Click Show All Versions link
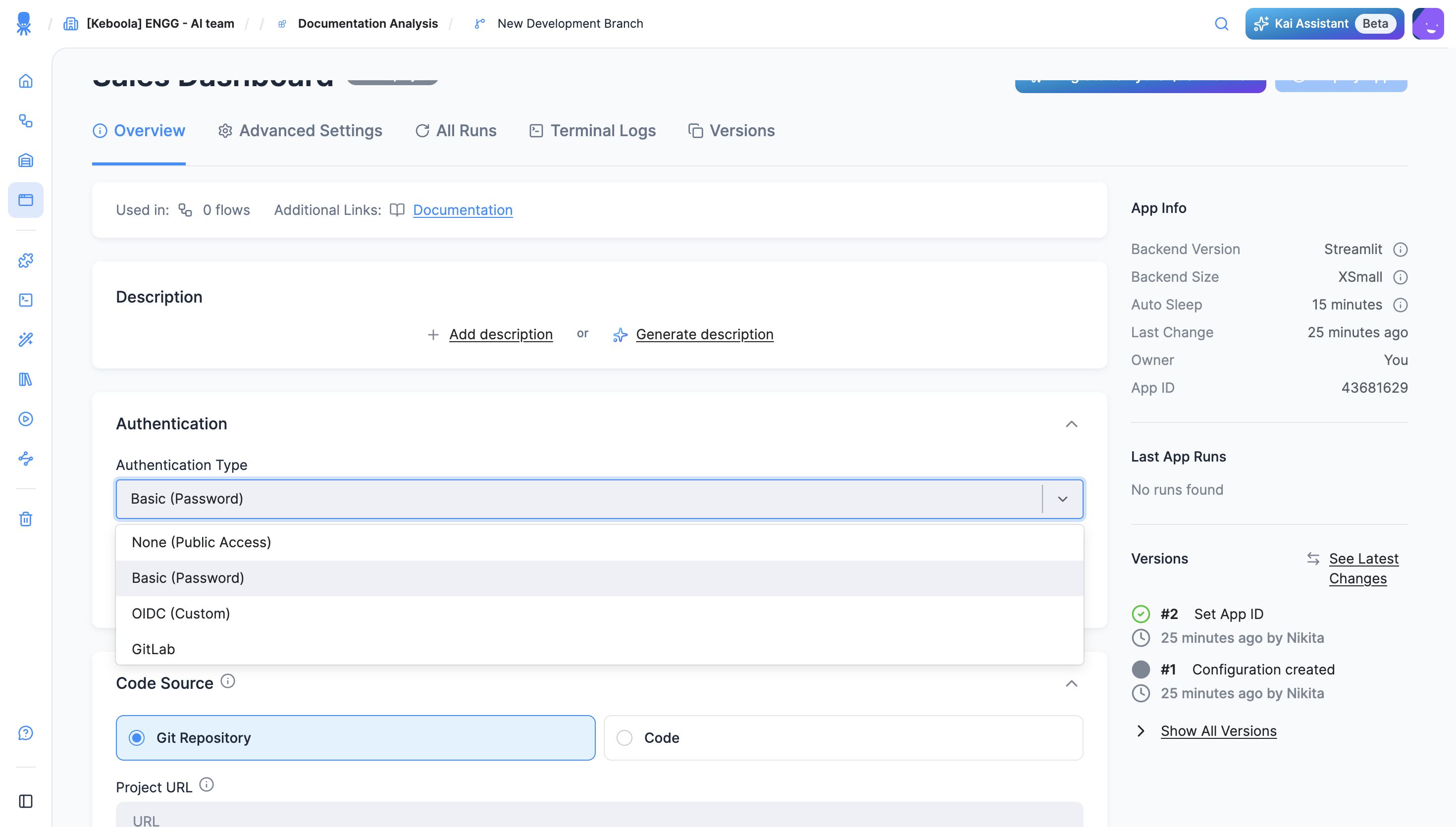 (1218, 731)
